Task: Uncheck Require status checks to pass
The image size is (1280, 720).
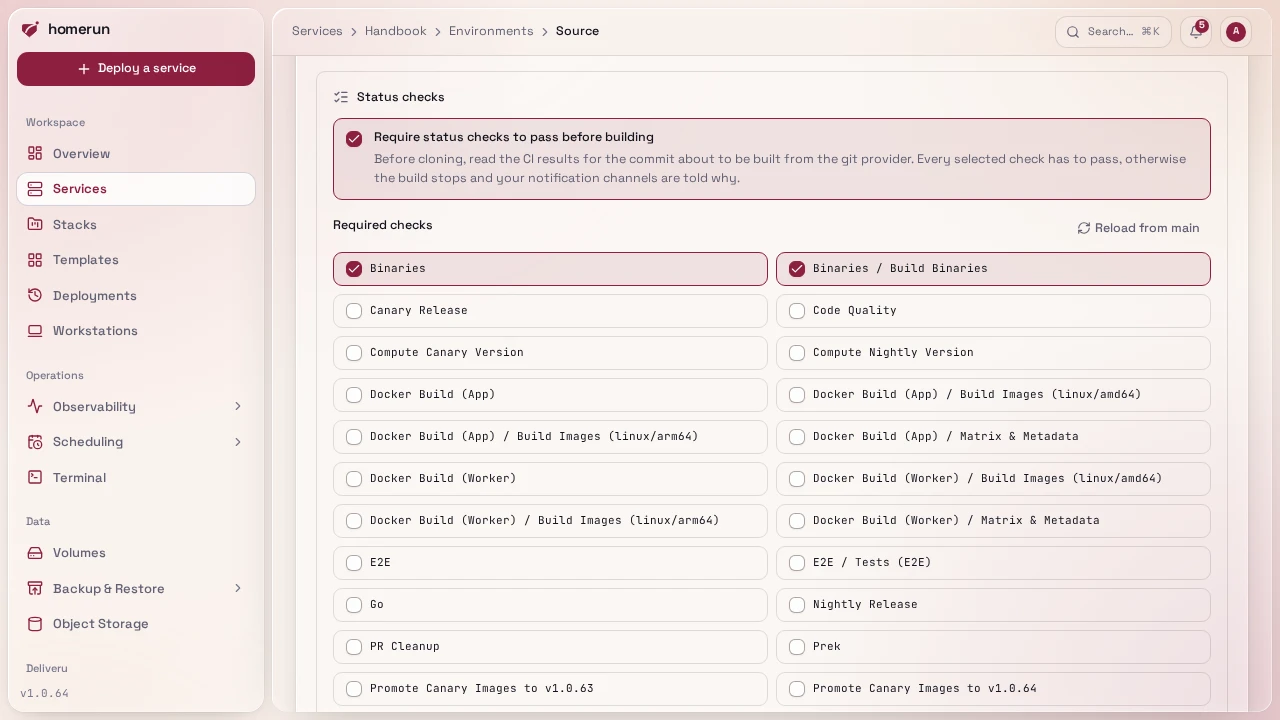Action: [354, 139]
